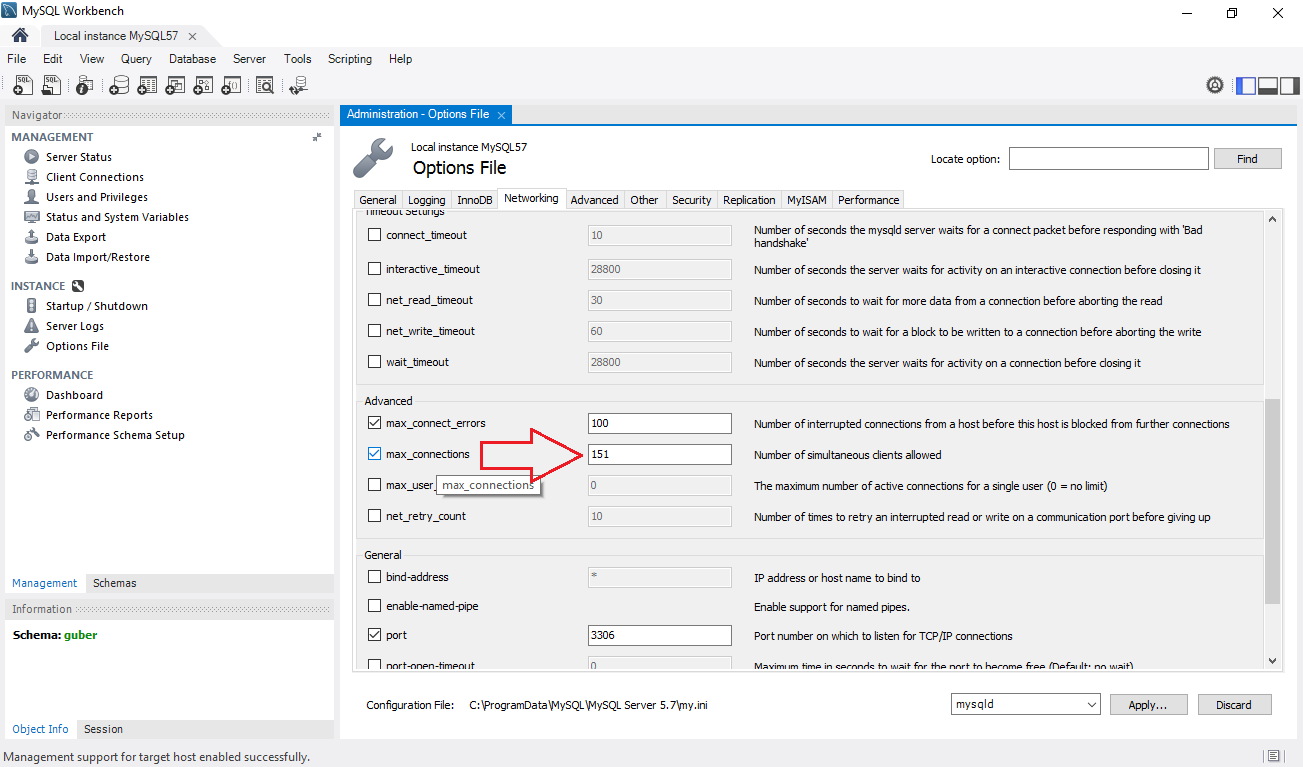Click the options list vertical scrollbar
This screenshot has width=1303, height=767.
coord(1272,500)
